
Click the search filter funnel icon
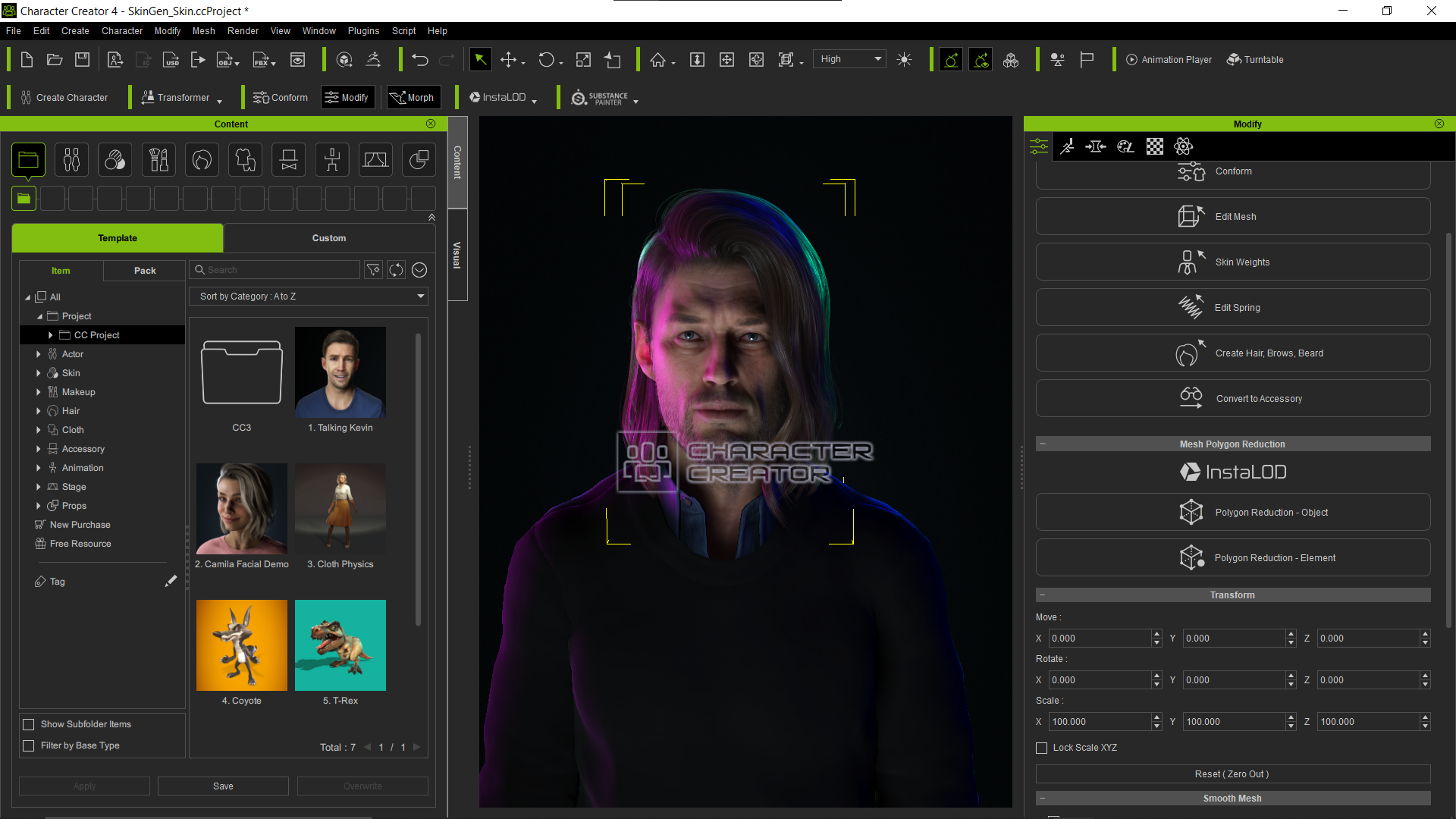[373, 270]
